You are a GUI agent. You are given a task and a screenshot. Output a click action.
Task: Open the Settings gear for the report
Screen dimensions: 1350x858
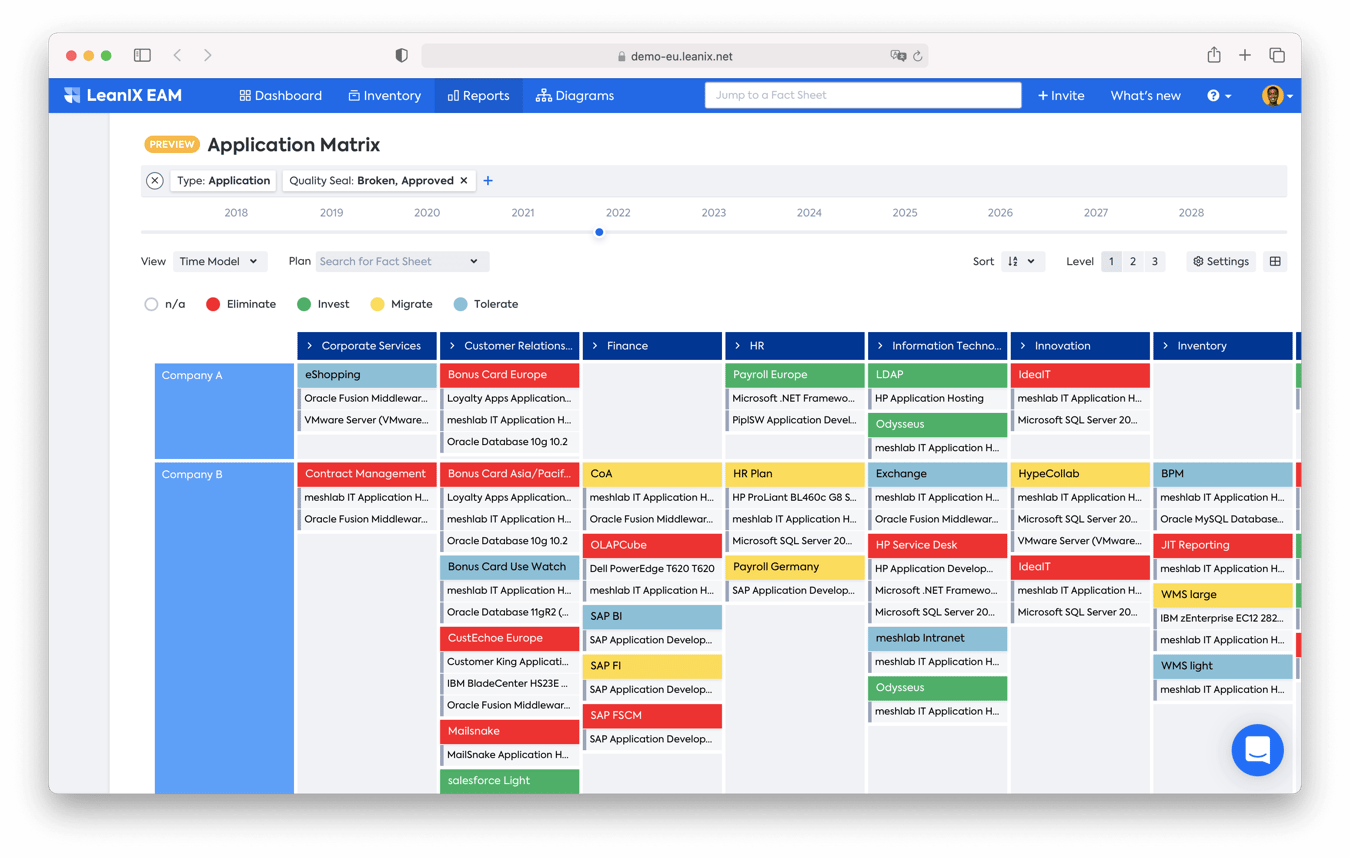point(1220,261)
